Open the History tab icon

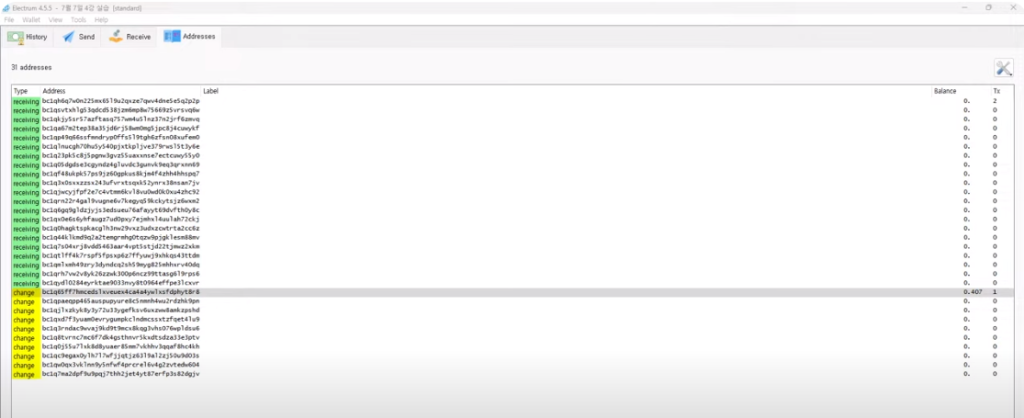tap(15, 37)
